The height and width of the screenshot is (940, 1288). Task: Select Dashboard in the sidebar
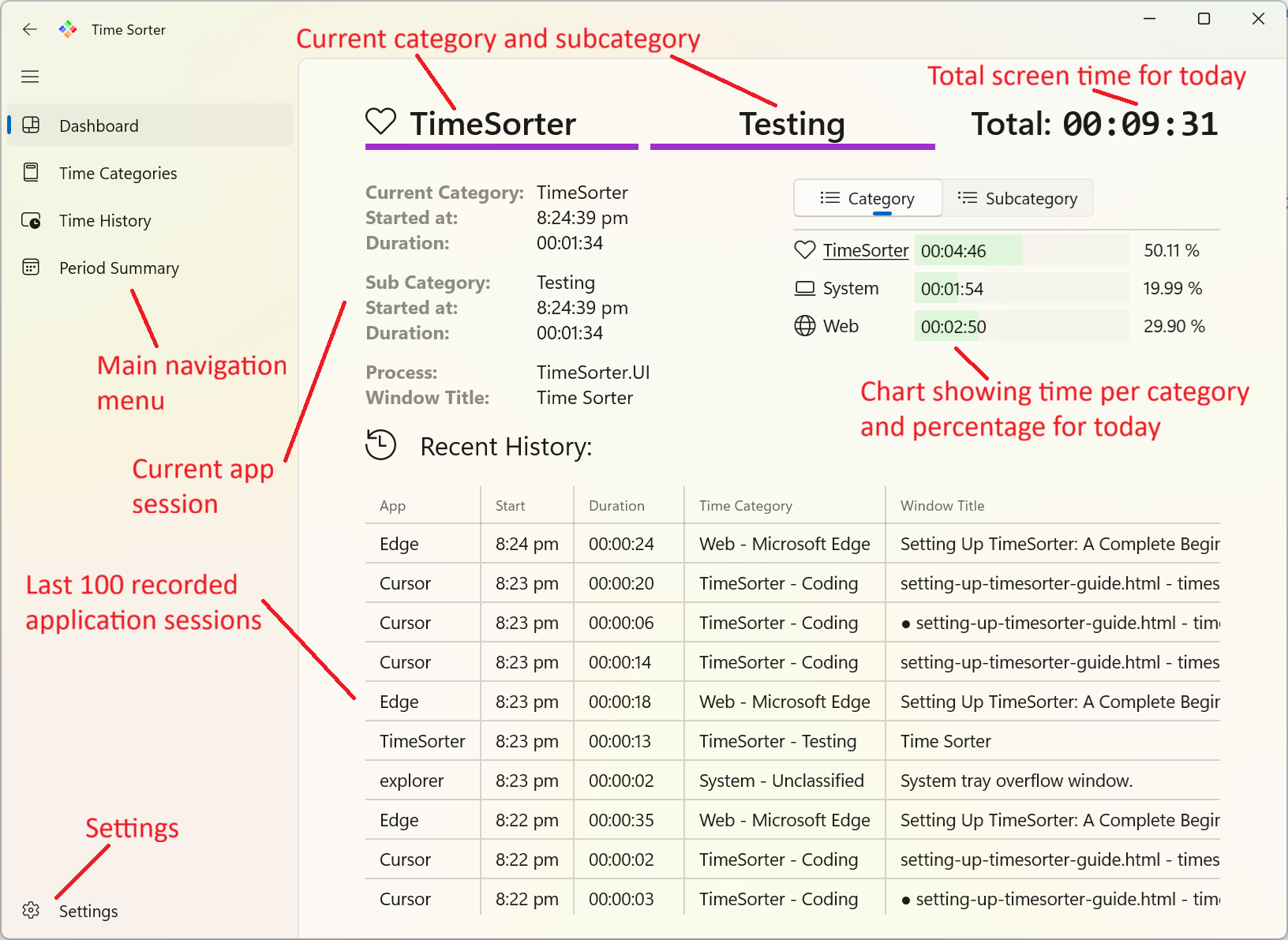[98, 125]
